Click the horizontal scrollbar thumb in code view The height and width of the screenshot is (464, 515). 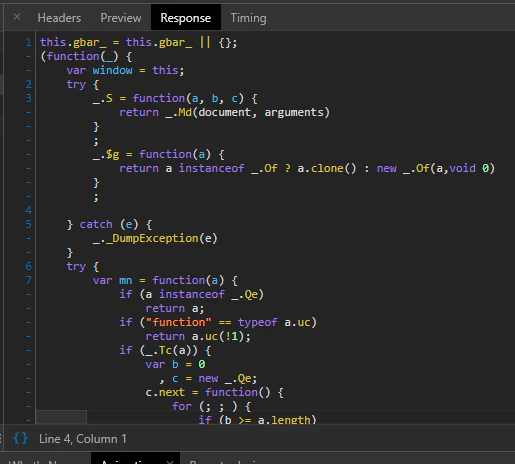tap(61, 417)
